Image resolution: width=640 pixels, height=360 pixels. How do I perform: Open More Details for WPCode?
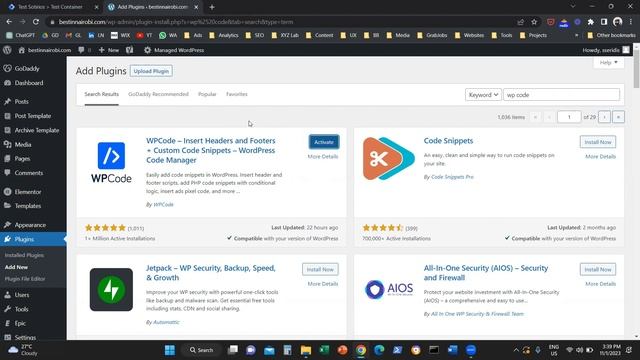pos(323,157)
